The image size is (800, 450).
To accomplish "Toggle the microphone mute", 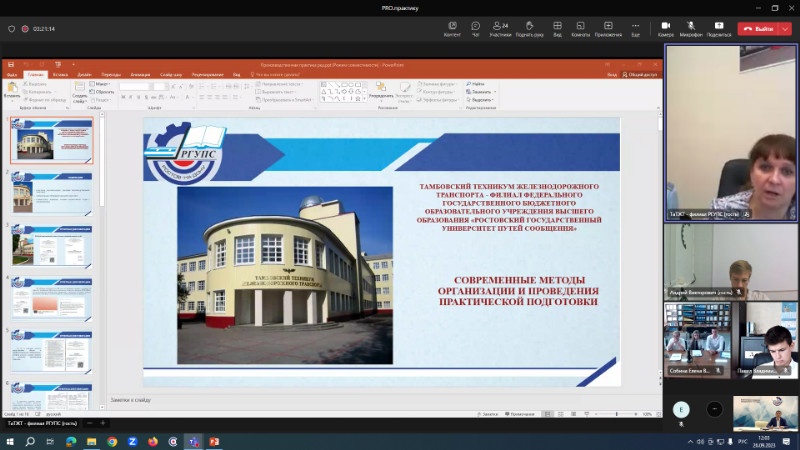I will point(691,26).
